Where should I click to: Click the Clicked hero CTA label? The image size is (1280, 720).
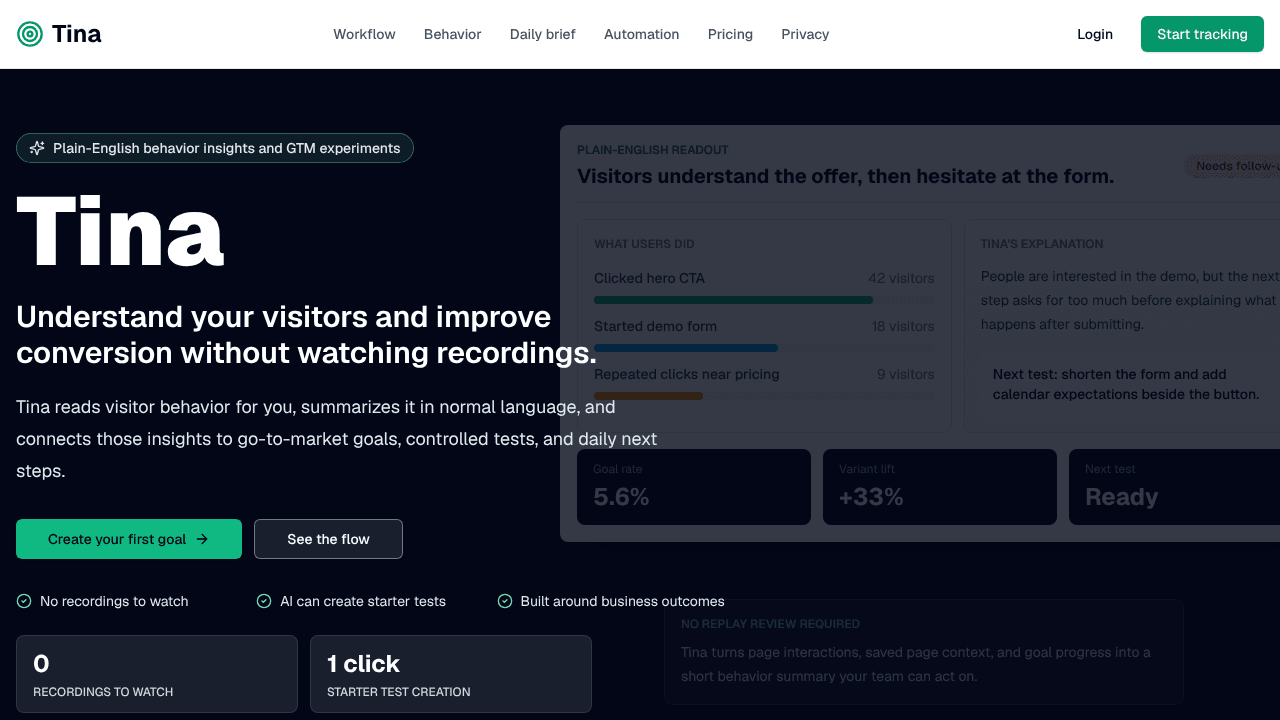click(649, 278)
